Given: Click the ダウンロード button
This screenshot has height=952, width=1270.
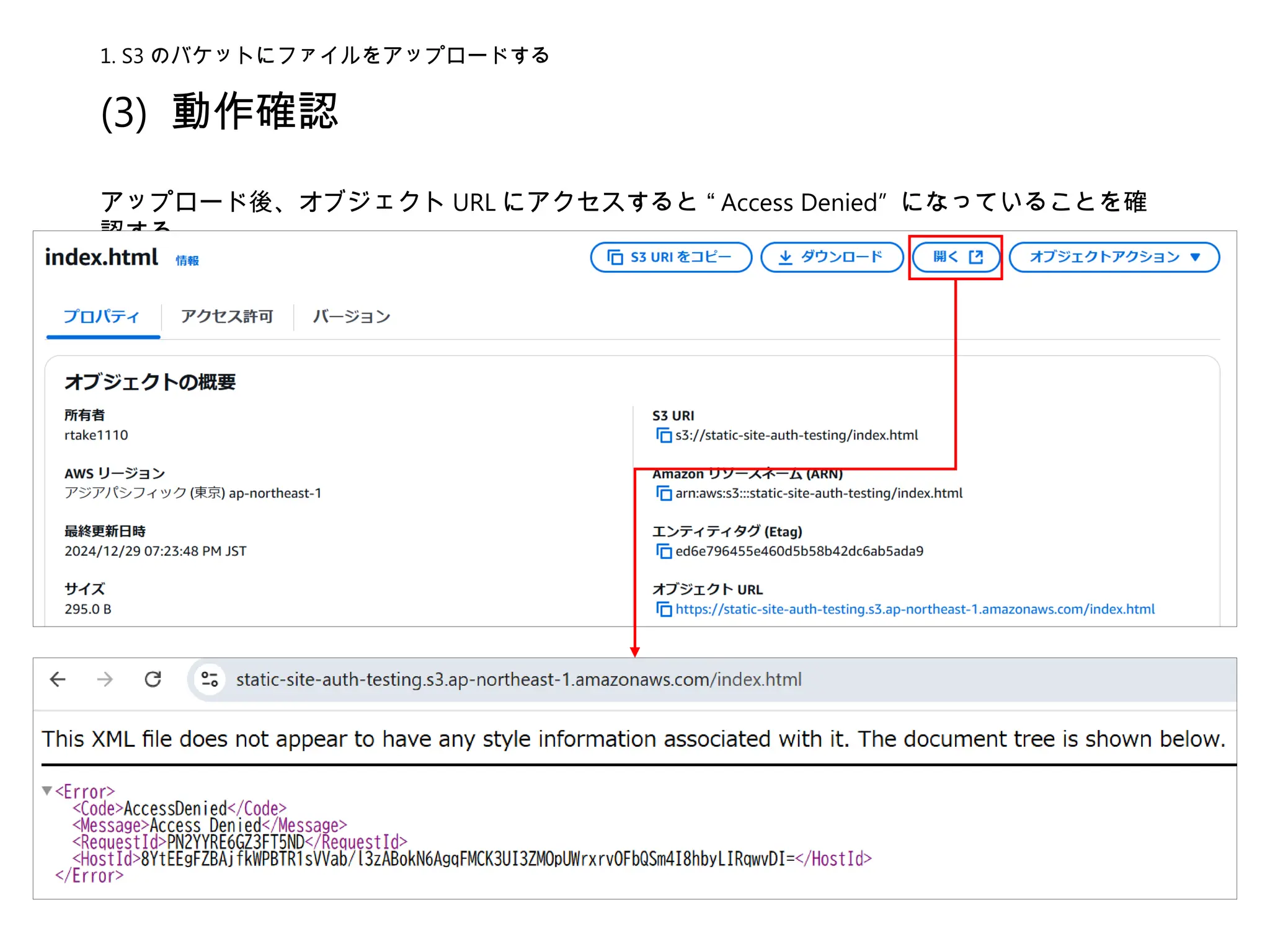Looking at the screenshot, I should [x=832, y=257].
